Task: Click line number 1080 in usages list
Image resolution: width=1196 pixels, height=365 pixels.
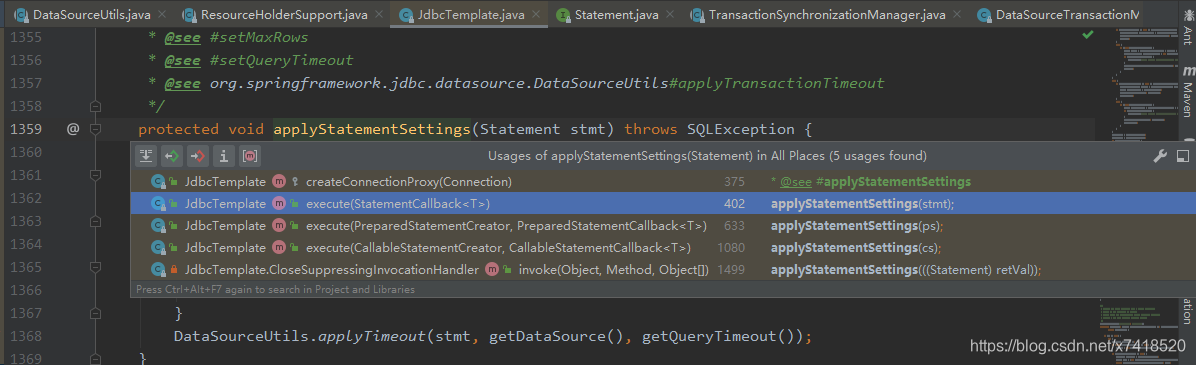Action: (731, 248)
